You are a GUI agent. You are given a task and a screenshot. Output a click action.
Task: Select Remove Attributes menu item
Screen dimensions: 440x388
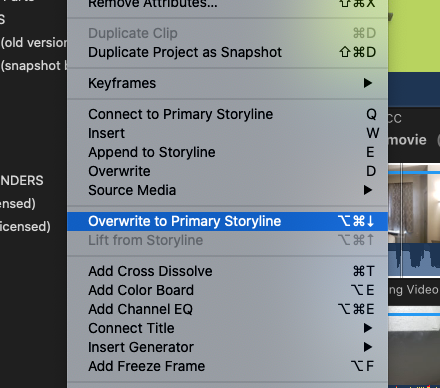point(227,4)
